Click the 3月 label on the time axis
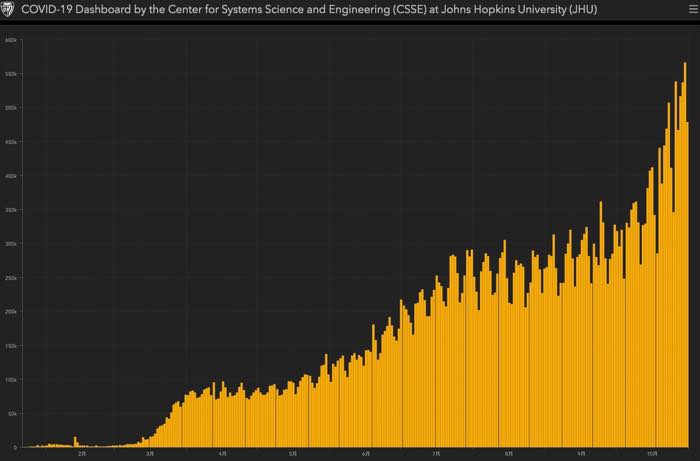Image resolution: width=700 pixels, height=461 pixels. [150, 453]
